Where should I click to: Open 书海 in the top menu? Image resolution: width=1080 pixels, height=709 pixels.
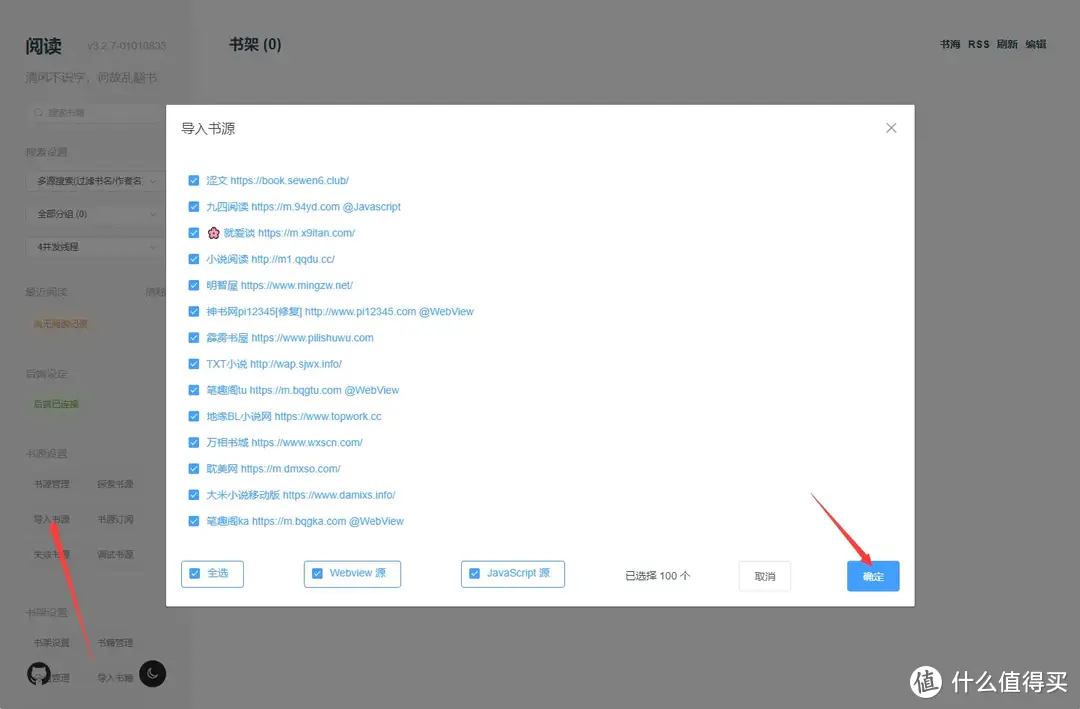click(950, 44)
